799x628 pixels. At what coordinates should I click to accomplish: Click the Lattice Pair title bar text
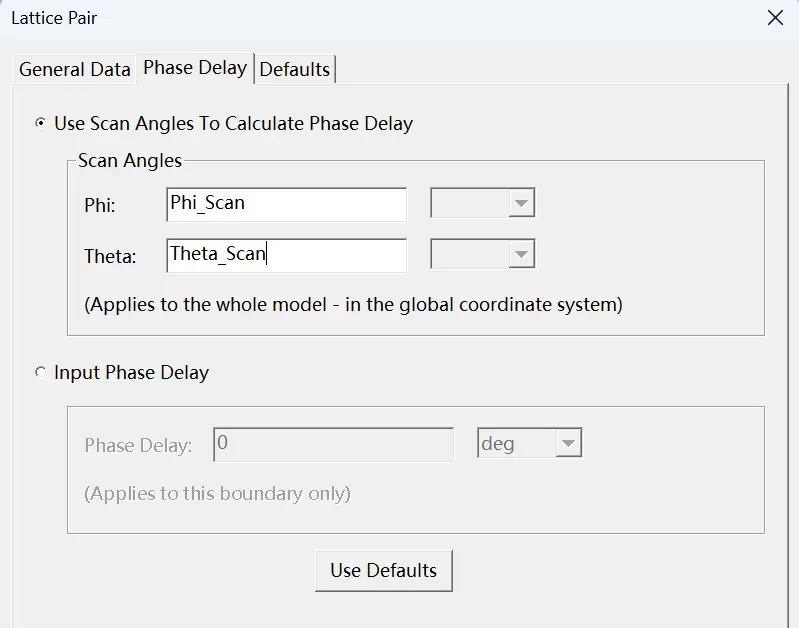click(x=54, y=18)
